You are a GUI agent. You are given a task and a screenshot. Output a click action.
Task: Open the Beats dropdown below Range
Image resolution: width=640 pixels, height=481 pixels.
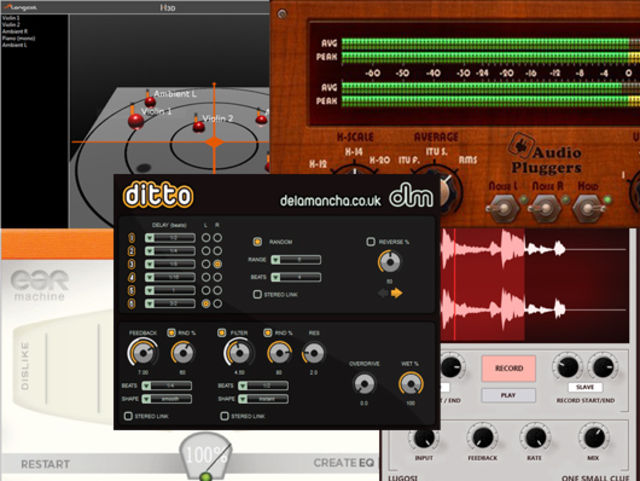pos(296,277)
